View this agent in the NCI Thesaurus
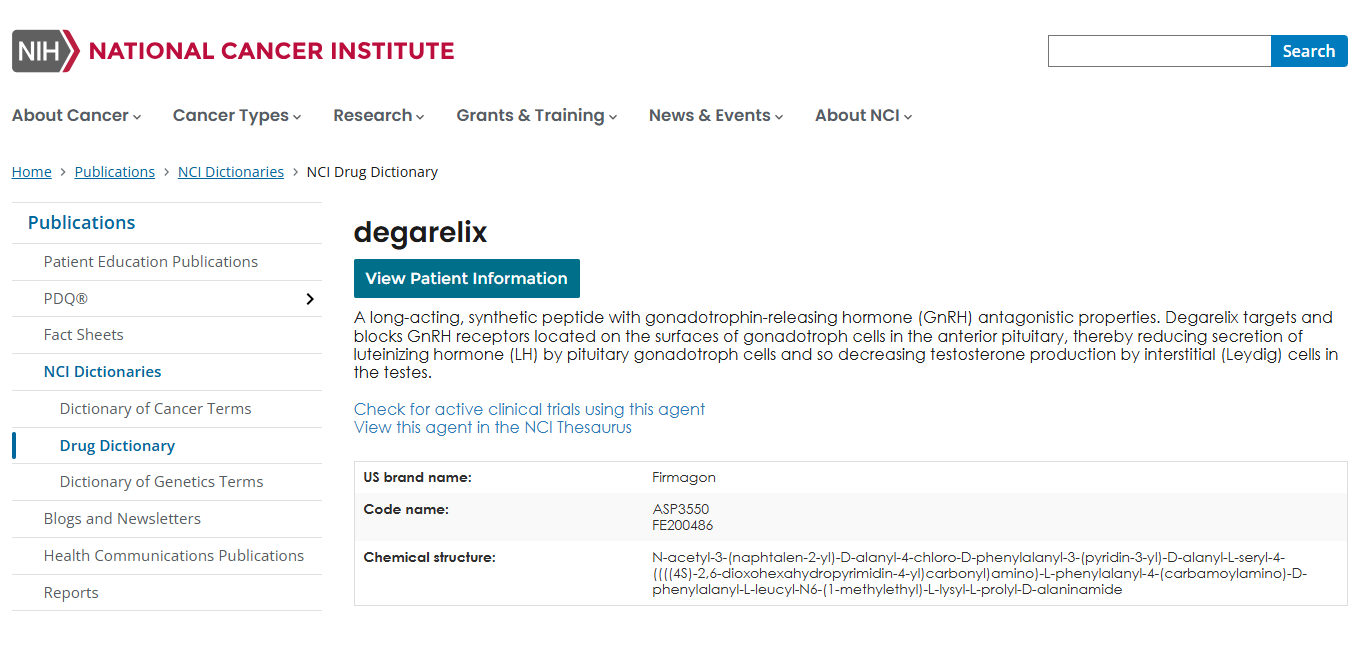1358x657 pixels. coord(492,427)
